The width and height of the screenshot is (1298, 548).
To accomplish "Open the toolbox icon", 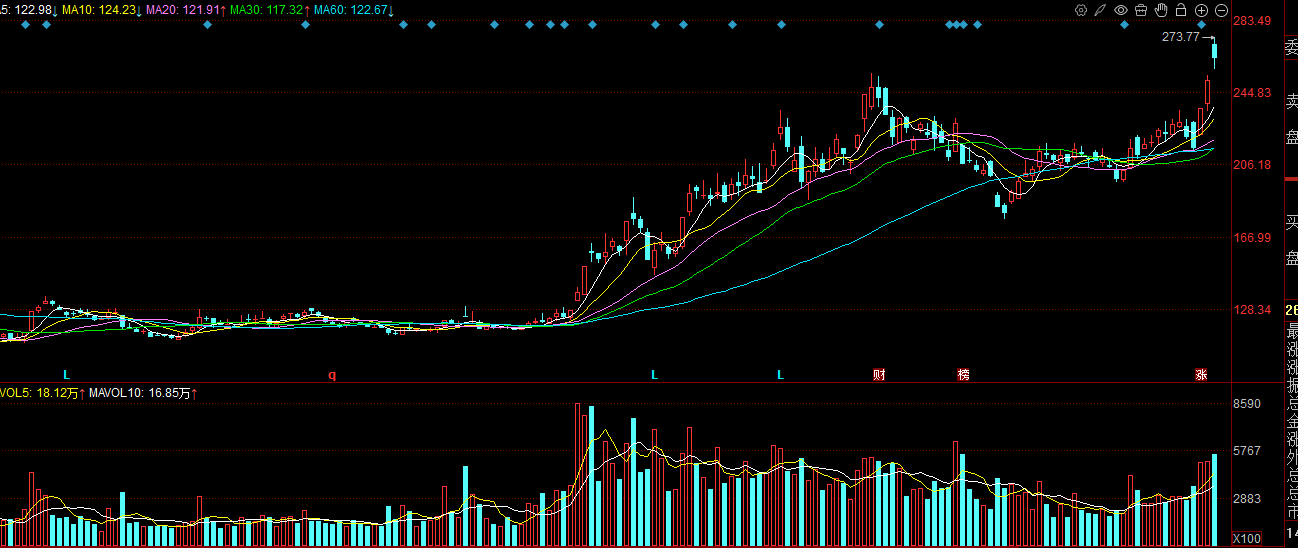I will pyautogui.click(x=1141, y=10).
